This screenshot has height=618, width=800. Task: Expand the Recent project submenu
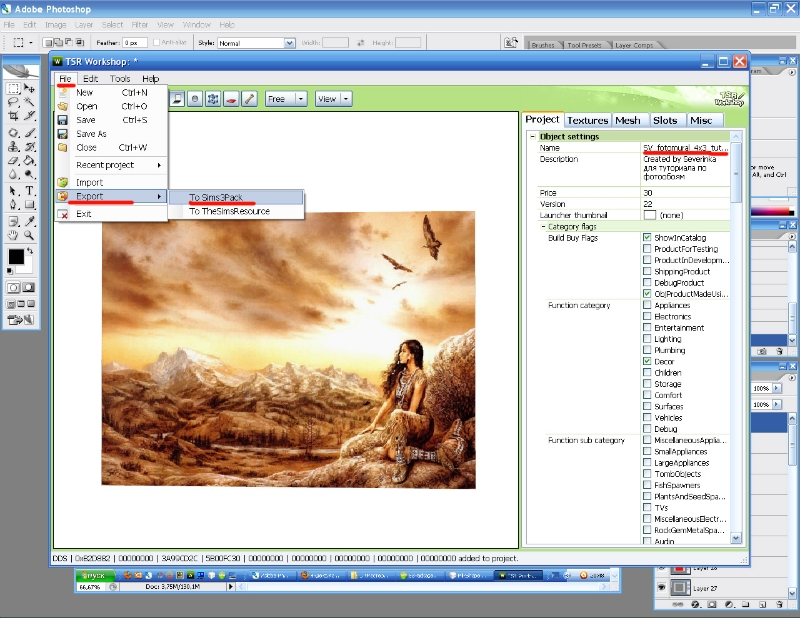click(111, 165)
